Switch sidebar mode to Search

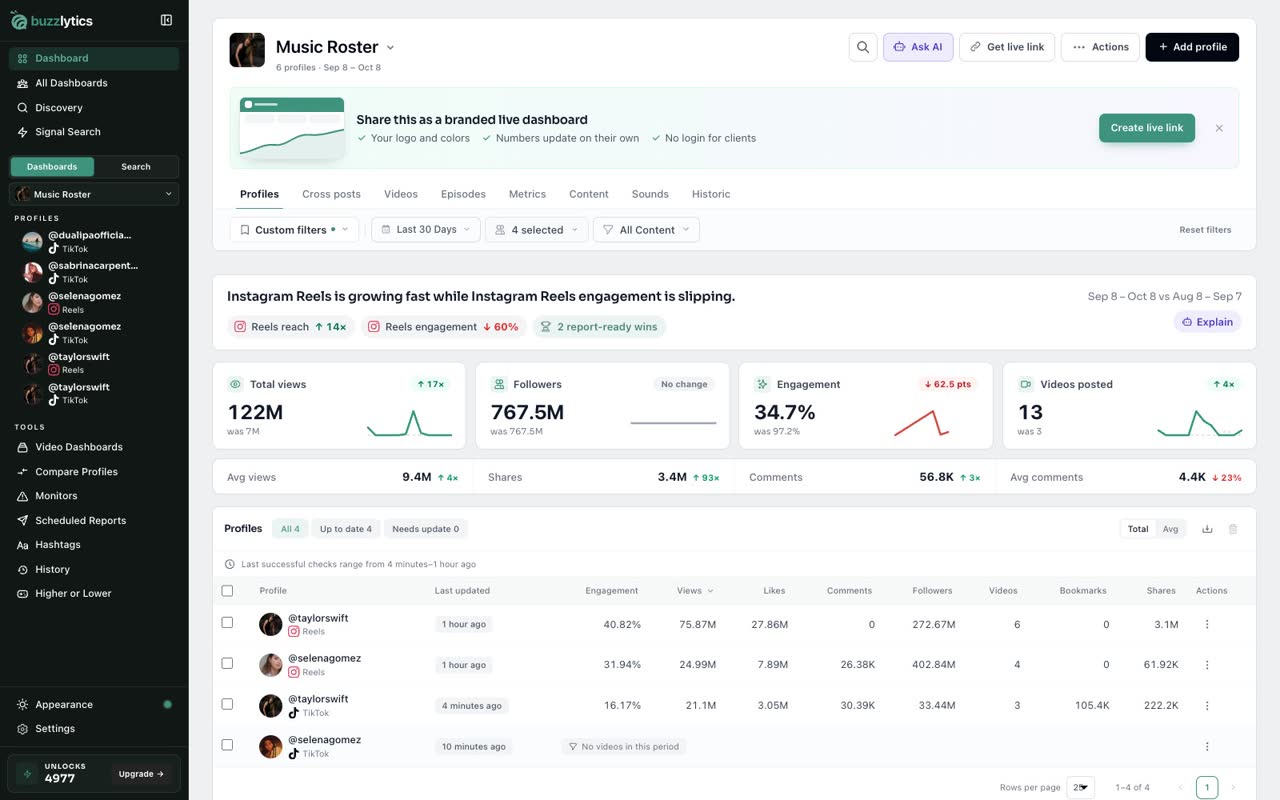click(x=136, y=167)
